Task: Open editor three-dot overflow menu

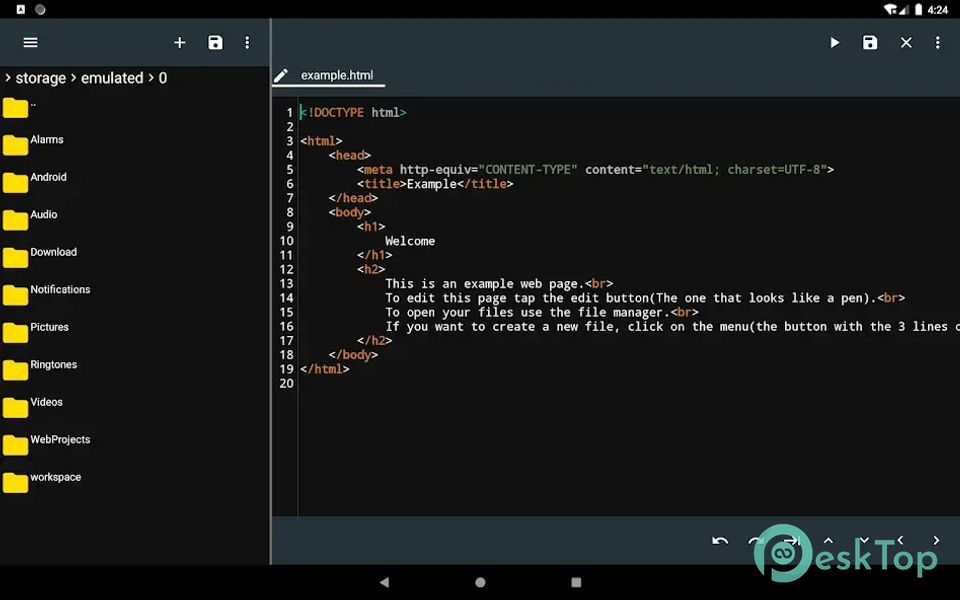Action: [x=937, y=42]
